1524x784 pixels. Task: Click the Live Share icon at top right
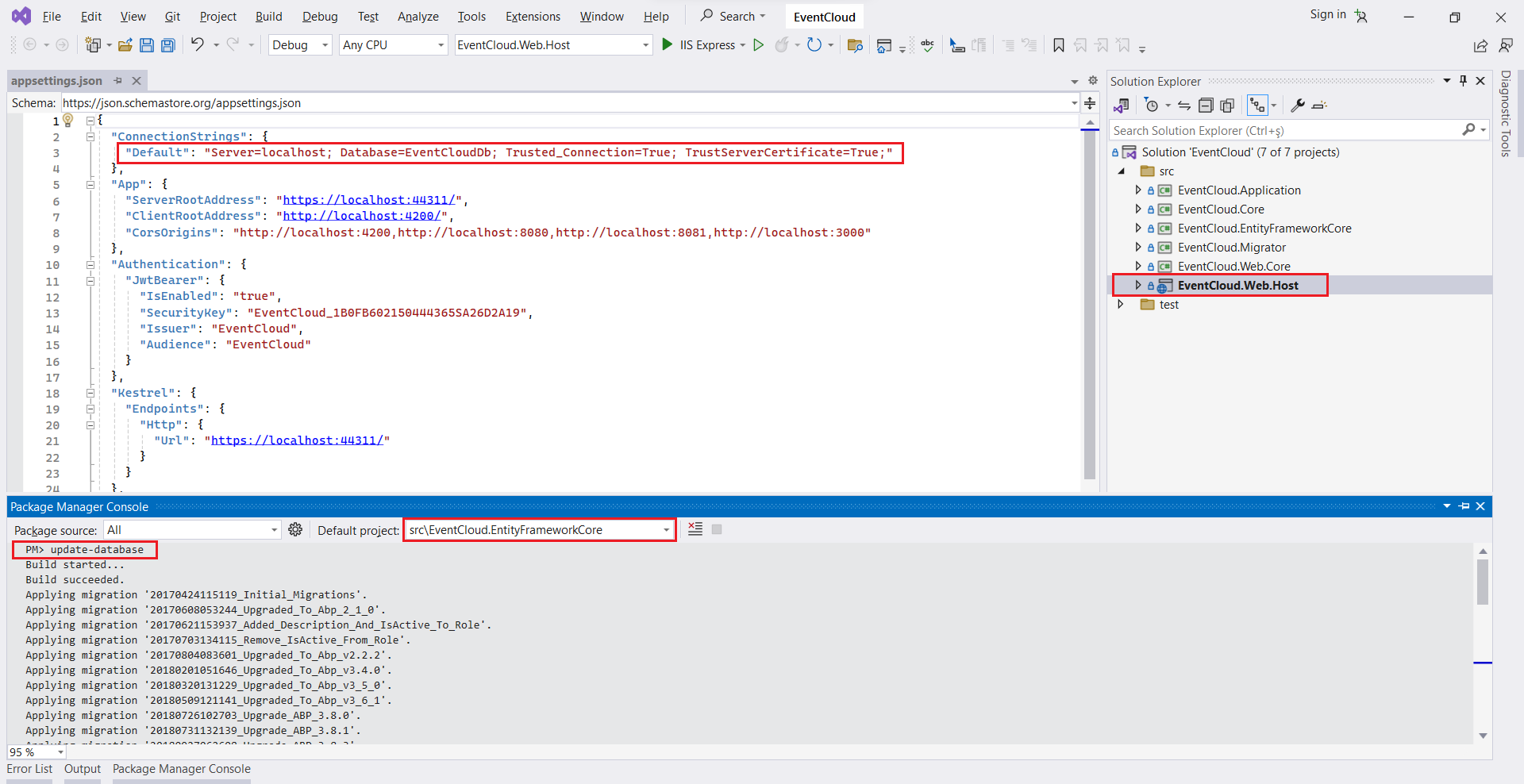point(1480,46)
